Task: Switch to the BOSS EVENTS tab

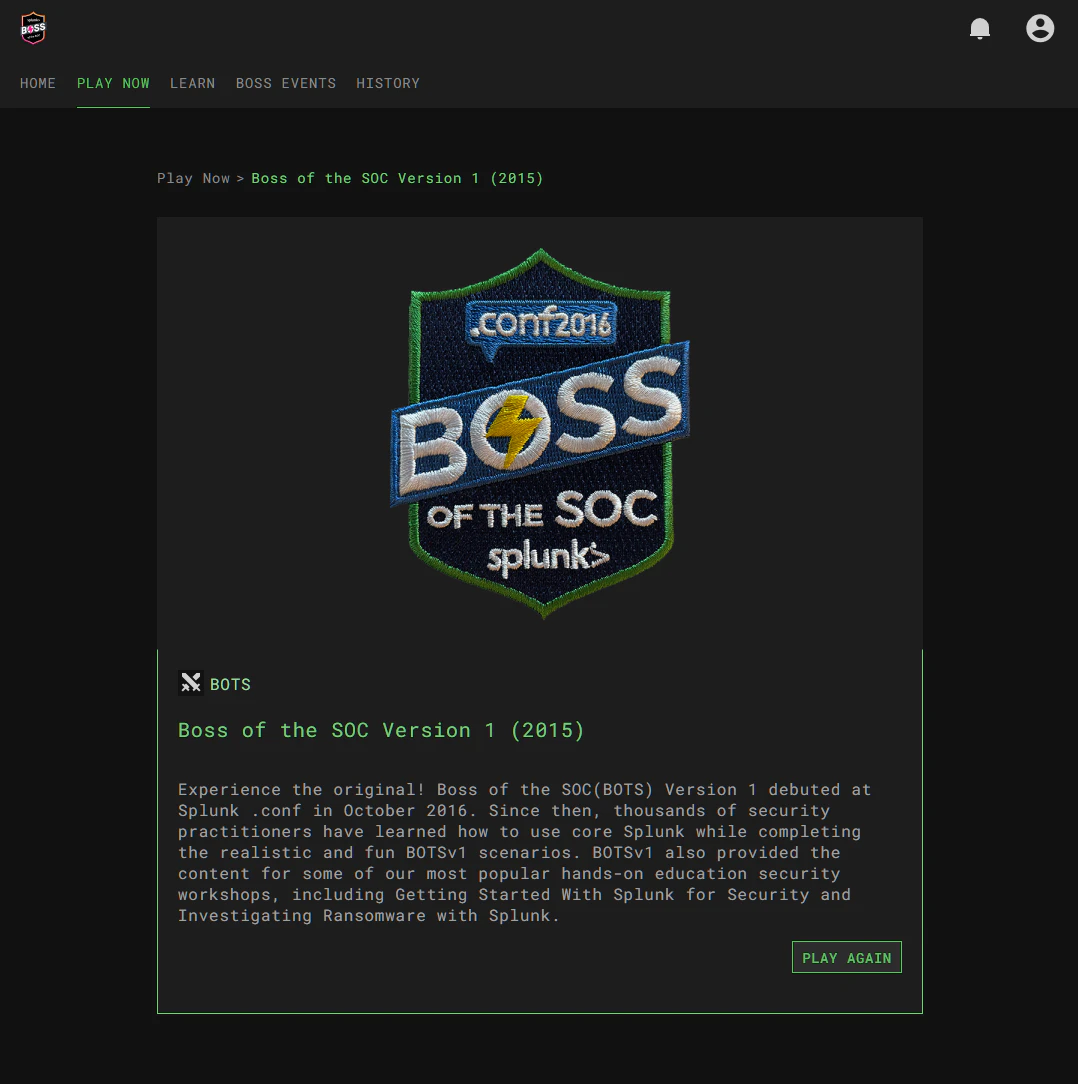Action: pos(286,84)
